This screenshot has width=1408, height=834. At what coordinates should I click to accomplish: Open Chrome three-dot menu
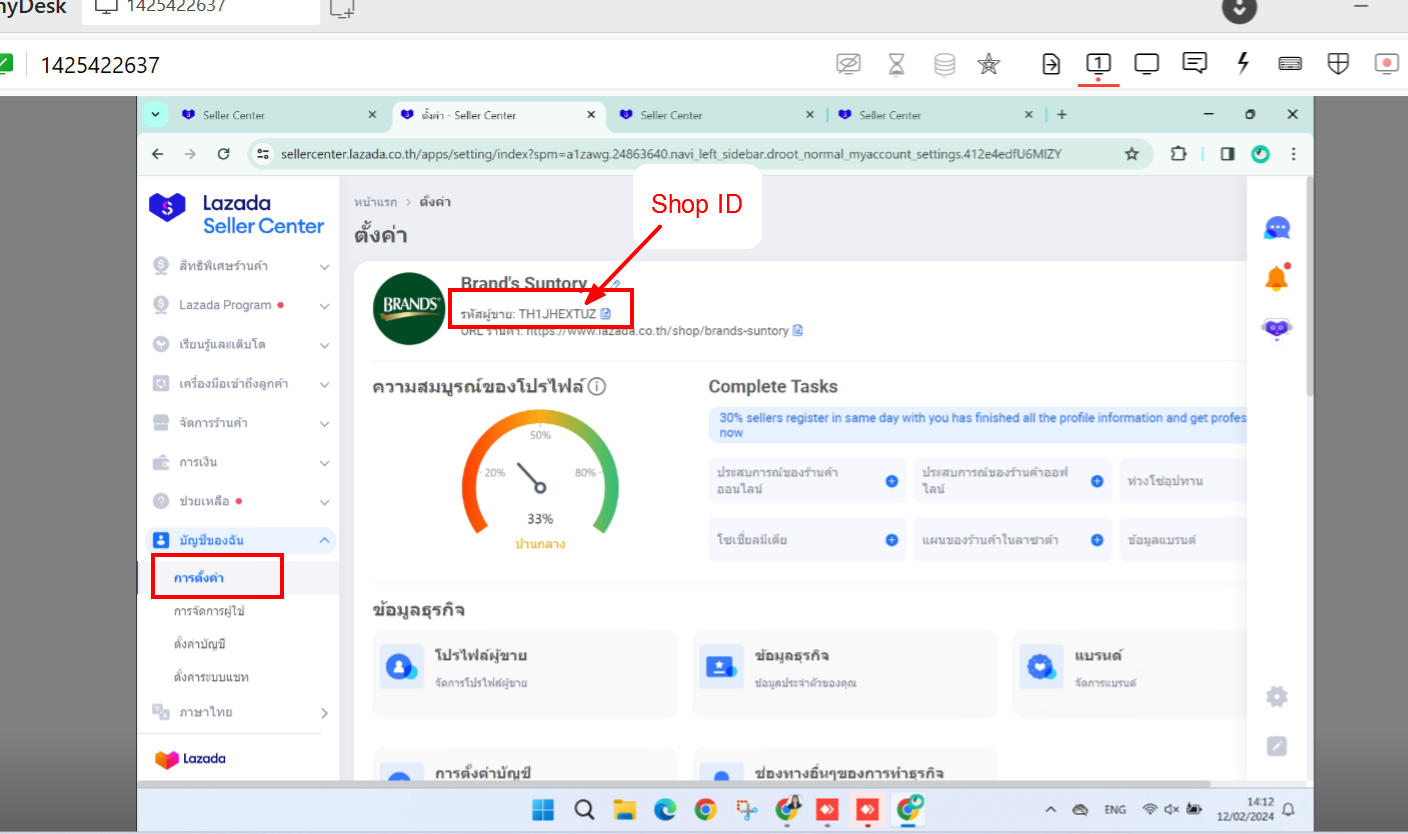coord(1294,154)
